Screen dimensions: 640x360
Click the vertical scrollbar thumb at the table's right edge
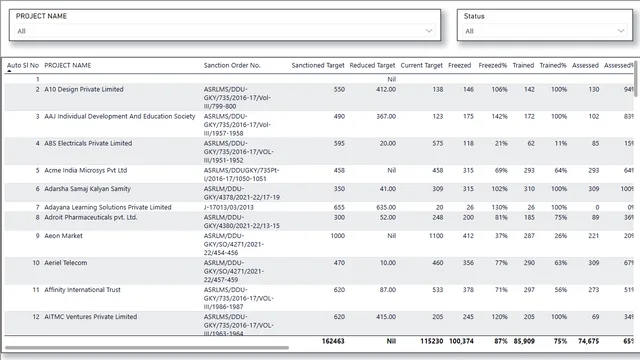click(636, 79)
